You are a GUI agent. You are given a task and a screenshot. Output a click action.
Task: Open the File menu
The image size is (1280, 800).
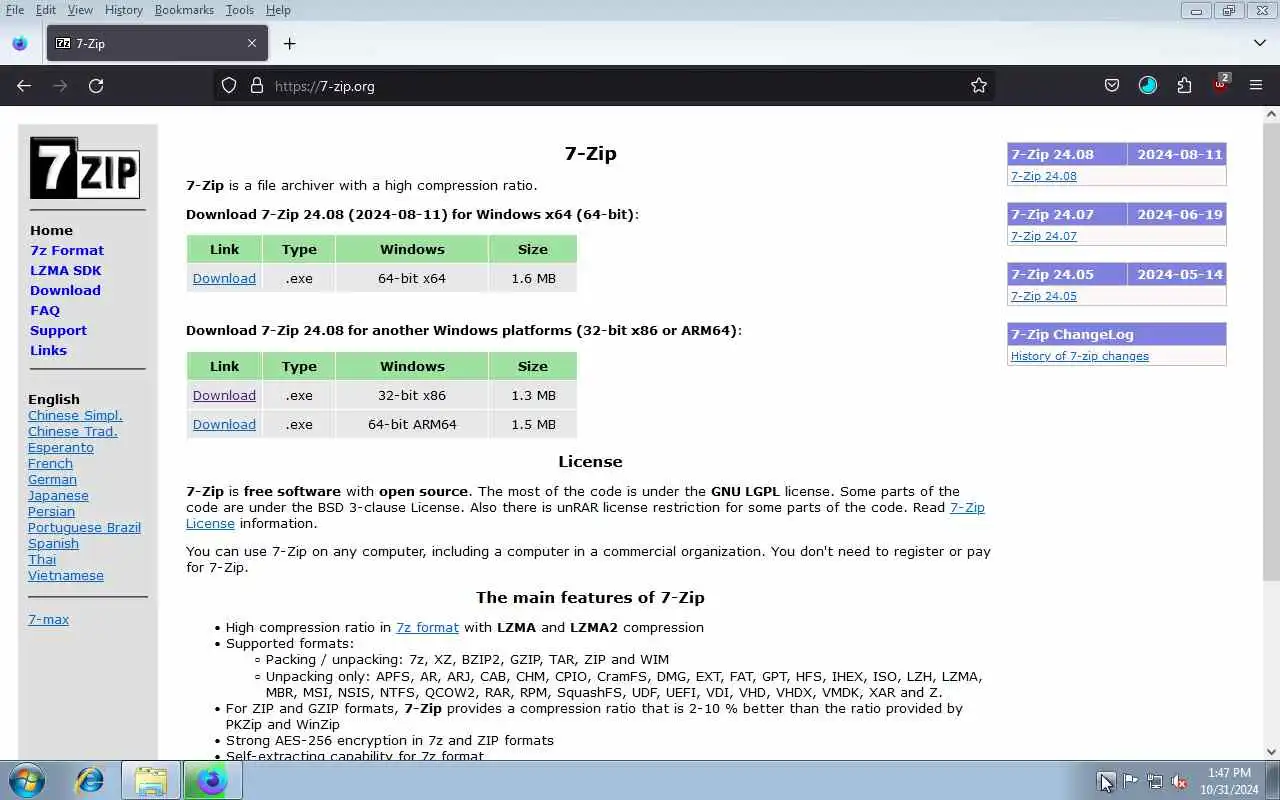[x=15, y=10]
